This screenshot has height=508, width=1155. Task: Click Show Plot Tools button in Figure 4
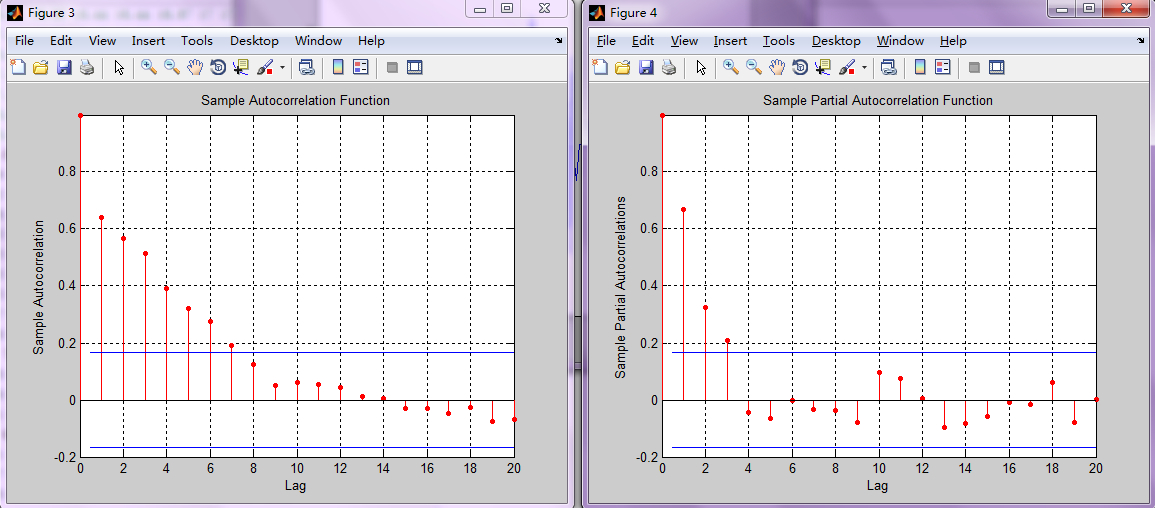(x=997, y=68)
